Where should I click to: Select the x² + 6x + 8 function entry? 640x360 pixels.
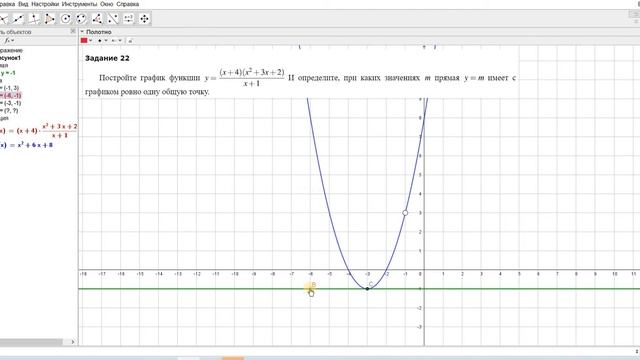[27, 145]
